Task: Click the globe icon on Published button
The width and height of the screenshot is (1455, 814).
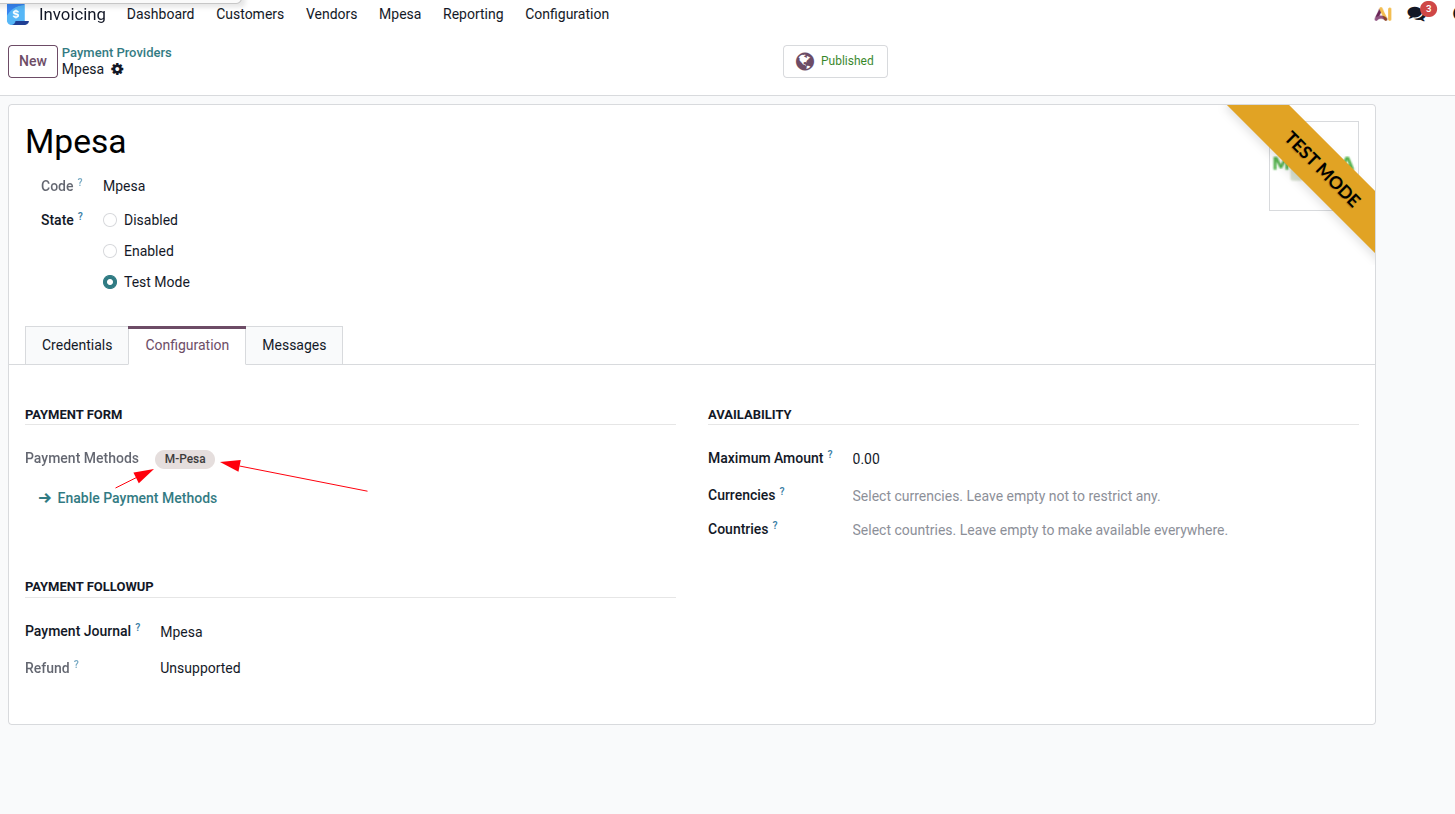Action: pyautogui.click(x=805, y=61)
